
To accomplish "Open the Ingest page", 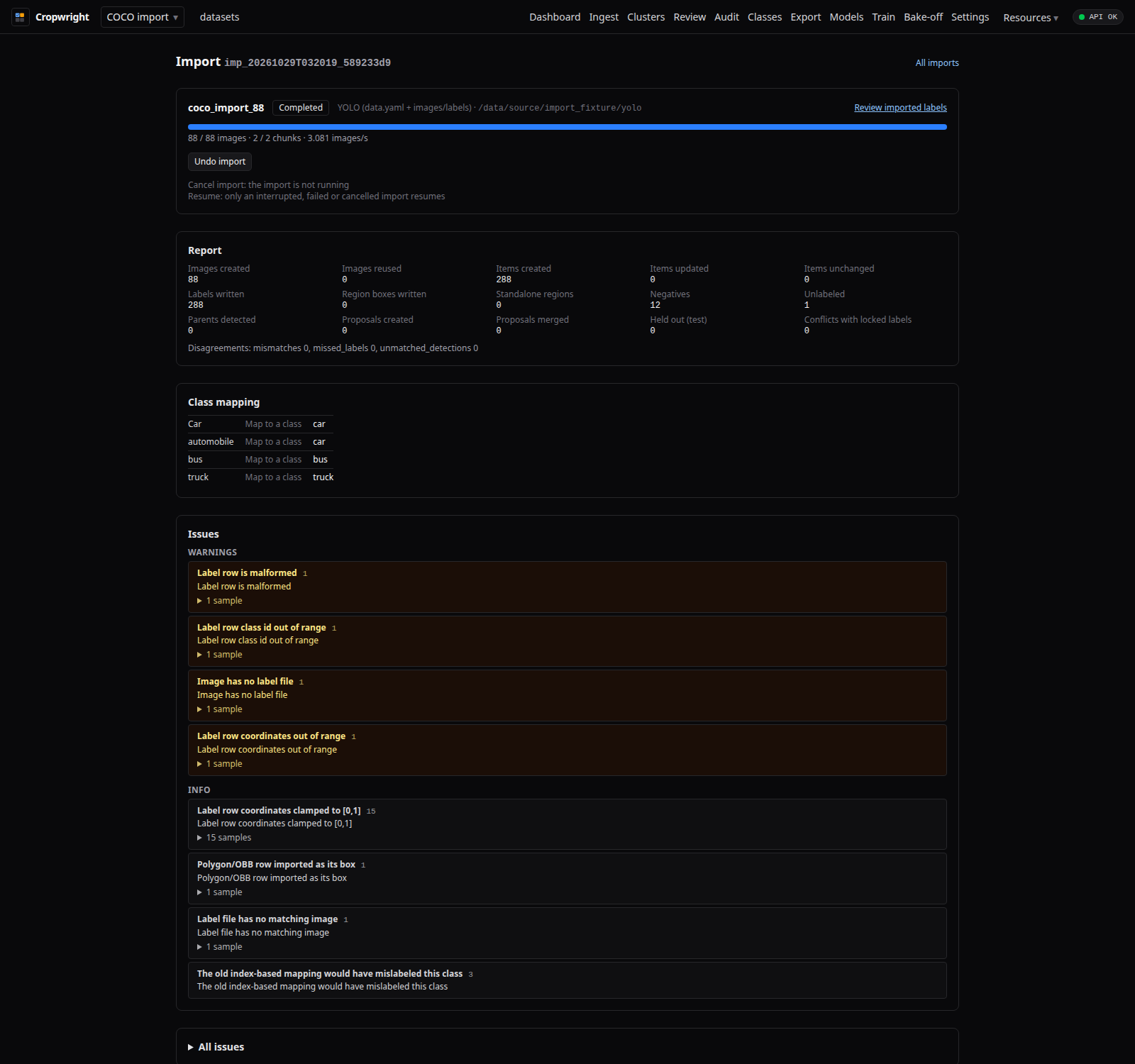I will click(604, 17).
